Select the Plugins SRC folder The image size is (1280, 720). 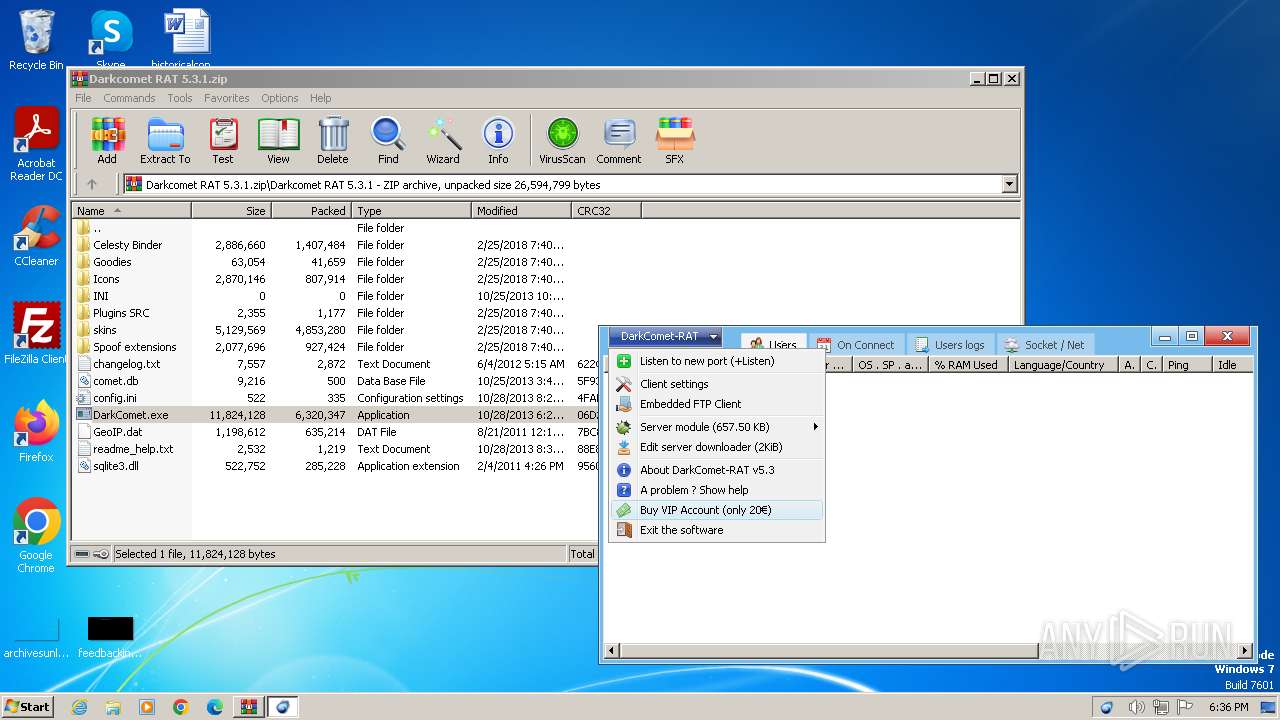(x=121, y=313)
